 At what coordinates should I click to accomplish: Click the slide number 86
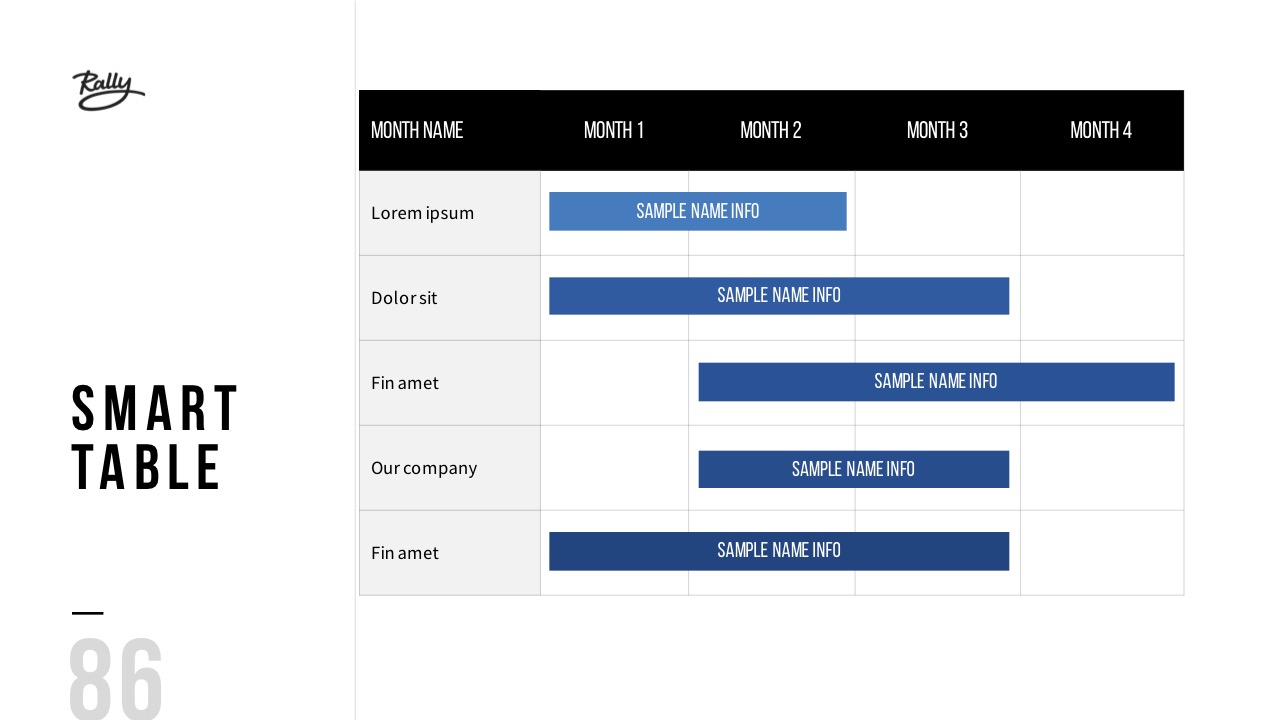(116, 678)
